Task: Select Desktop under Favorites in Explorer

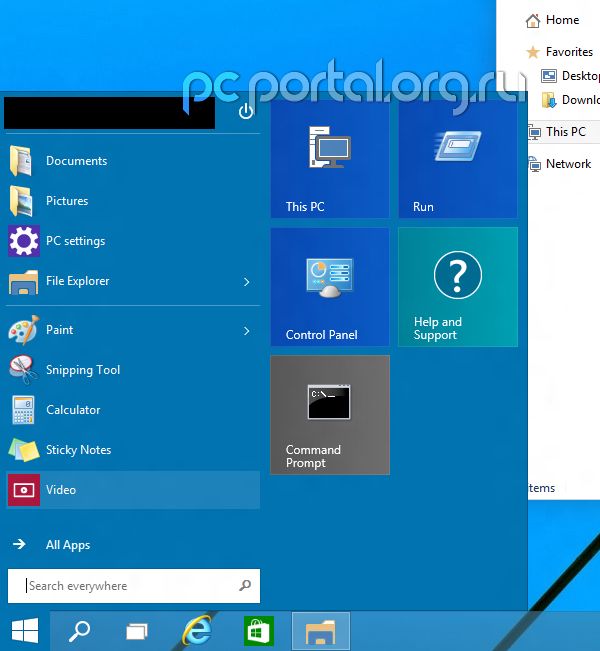Action: (570, 76)
